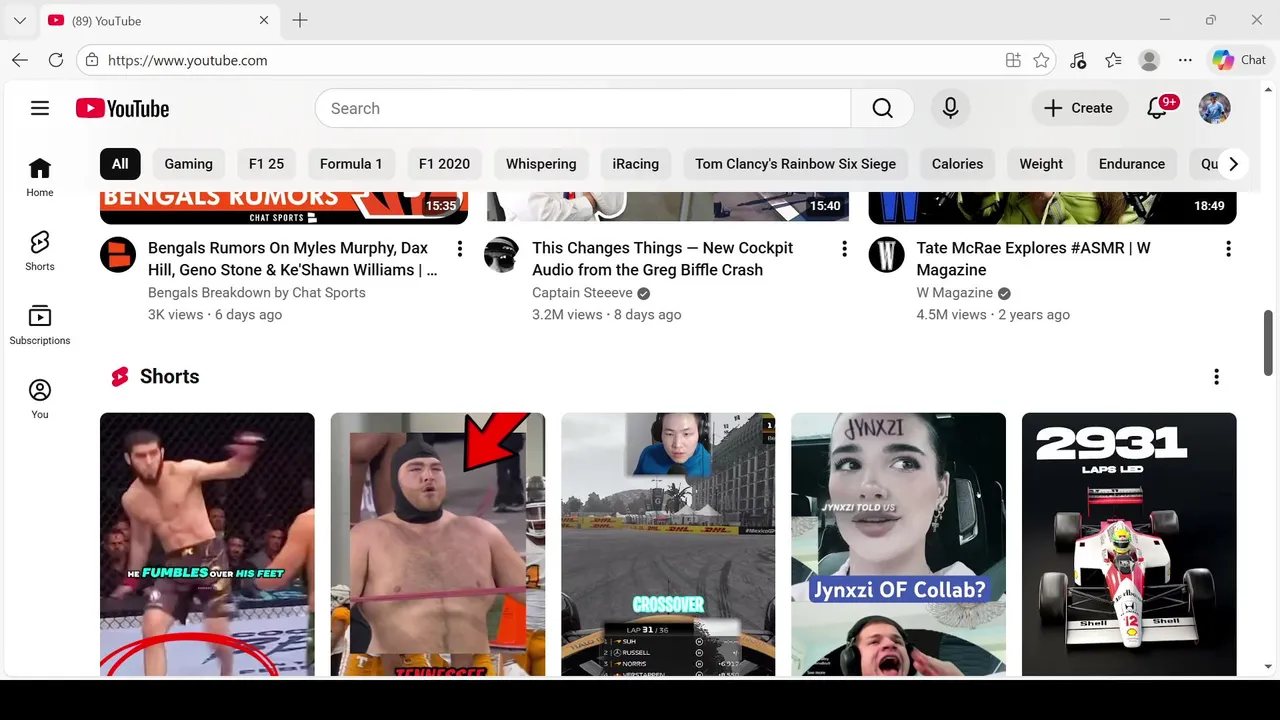1280x720 pixels.
Task: Go to Home in sidebar
Action: click(40, 177)
